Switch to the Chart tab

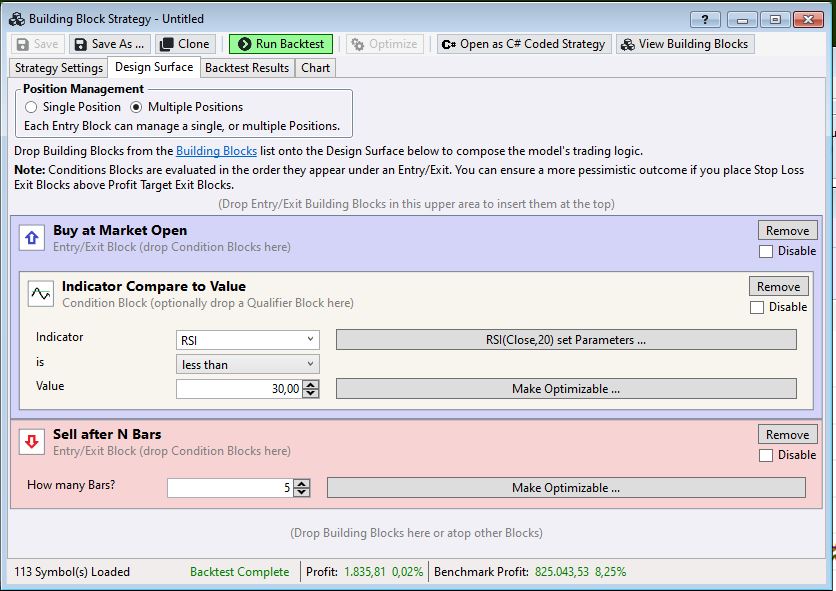314,68
